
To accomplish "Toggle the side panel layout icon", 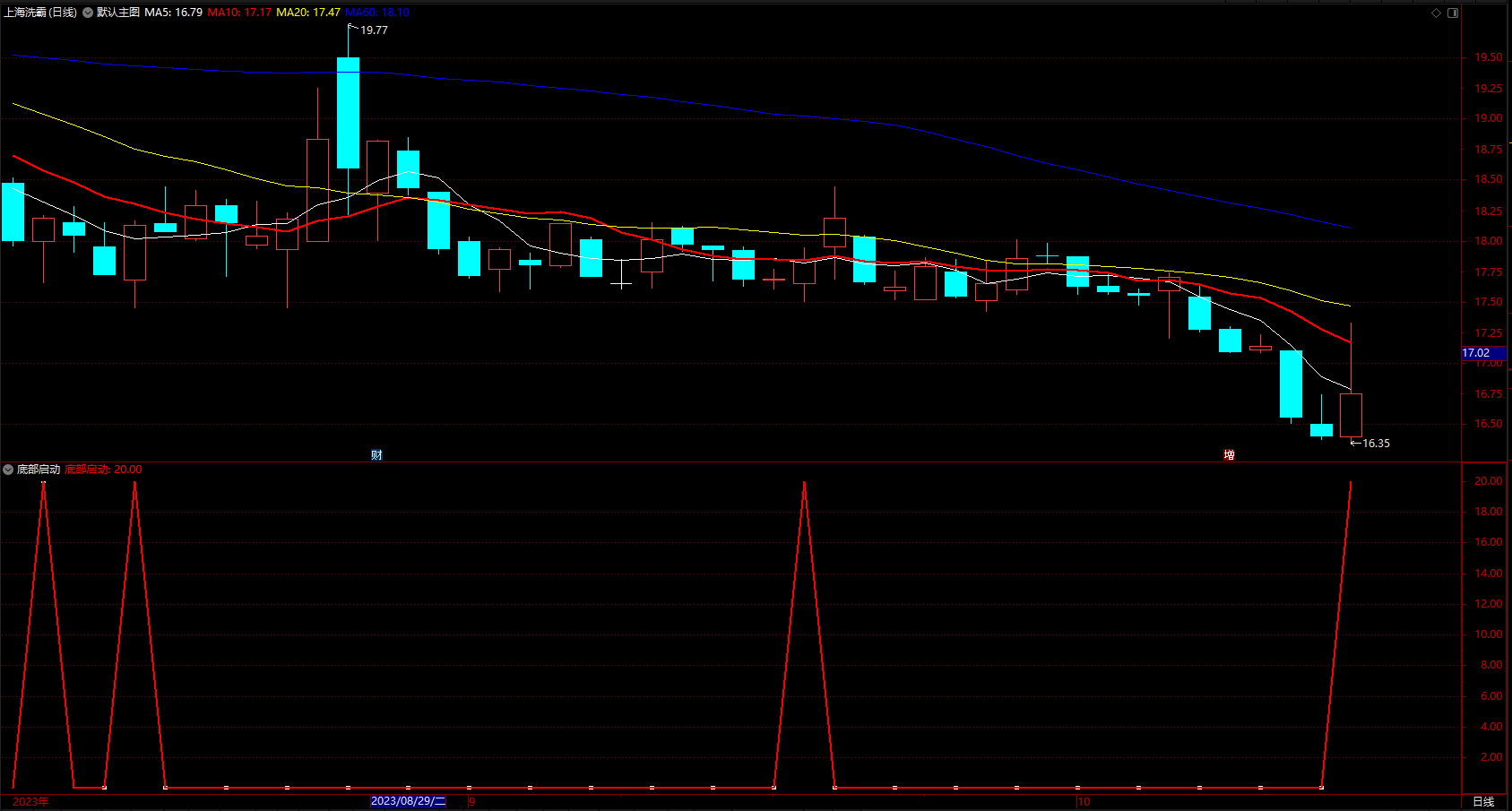I will (1453, 13).
